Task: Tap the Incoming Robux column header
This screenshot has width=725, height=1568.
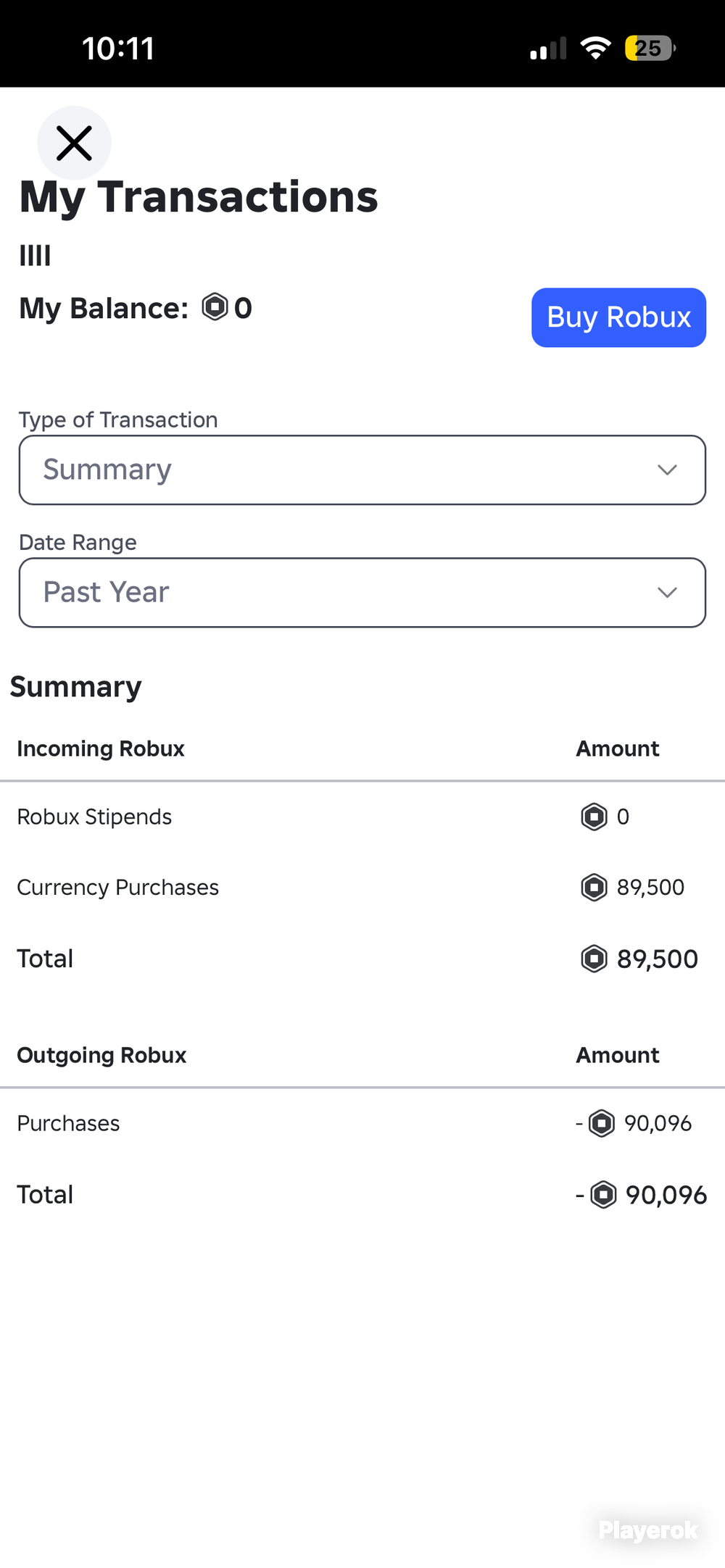Action: coord(101,748)
